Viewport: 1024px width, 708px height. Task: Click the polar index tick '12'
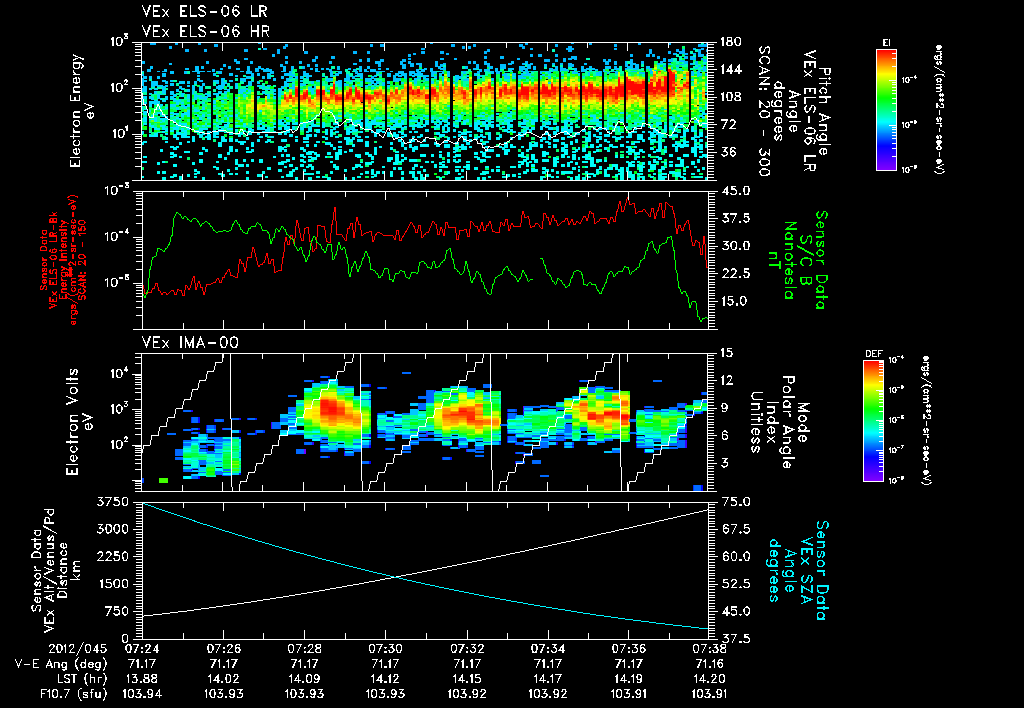click(725, 380)
